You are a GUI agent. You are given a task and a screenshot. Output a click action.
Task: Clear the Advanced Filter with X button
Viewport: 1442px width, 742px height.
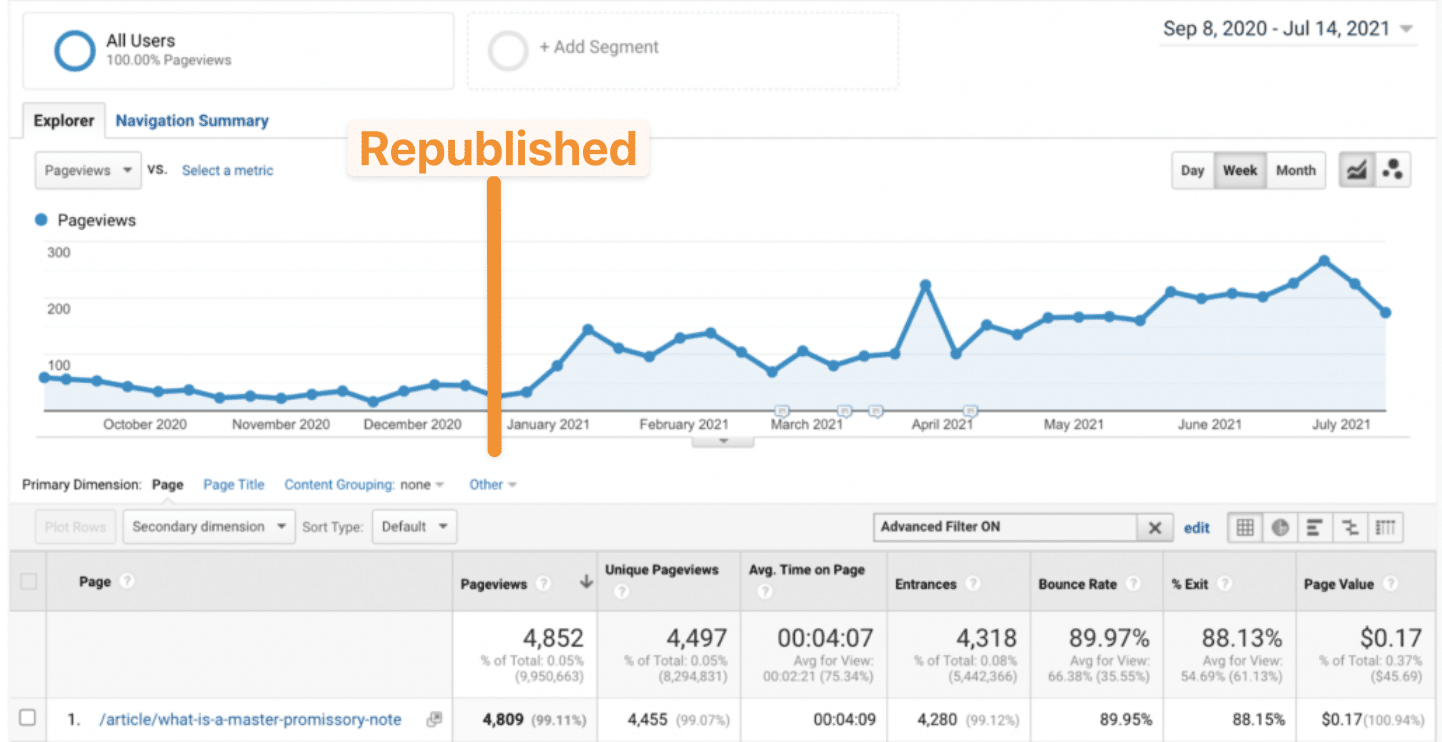[1154, 528]
